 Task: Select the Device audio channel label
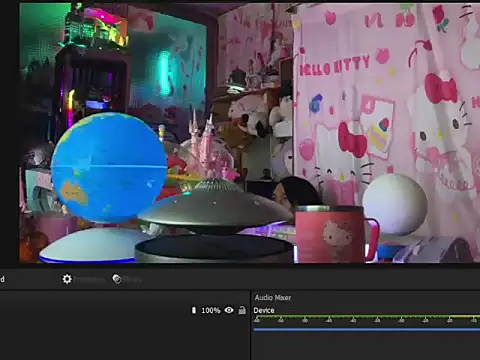(x=264, y=310)
